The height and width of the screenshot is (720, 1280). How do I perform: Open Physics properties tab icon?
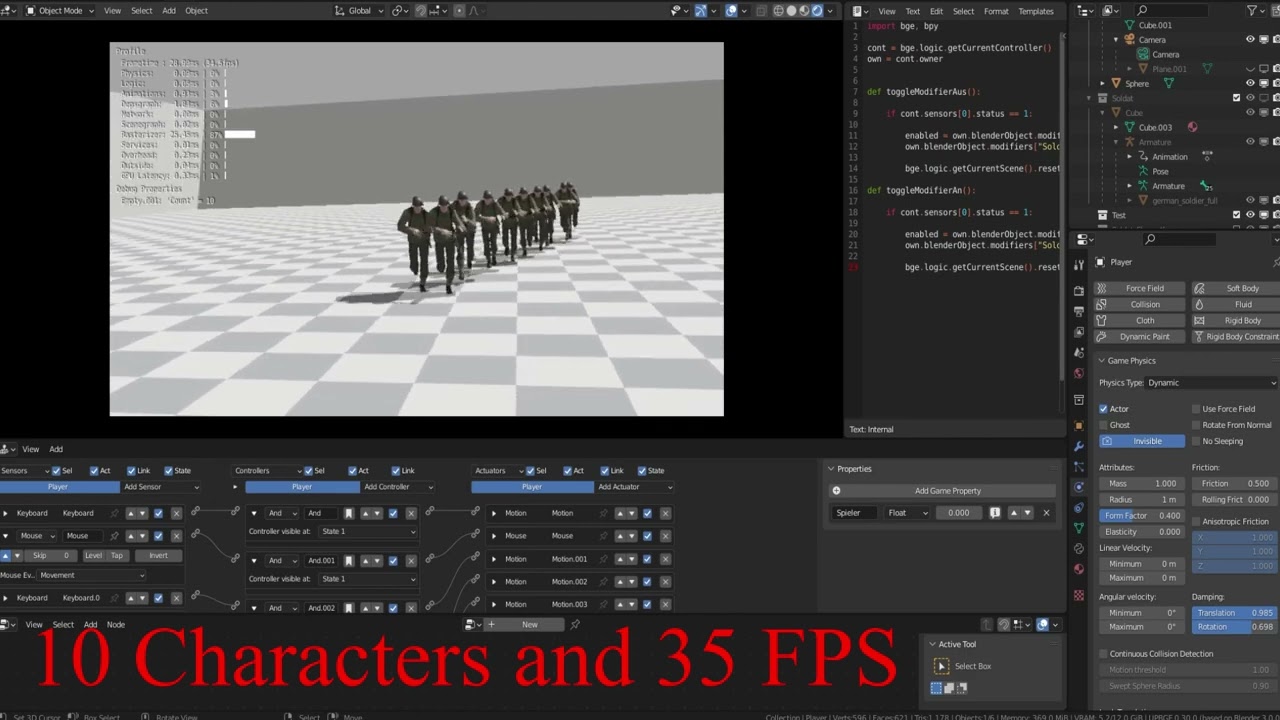coord(1079,486)
